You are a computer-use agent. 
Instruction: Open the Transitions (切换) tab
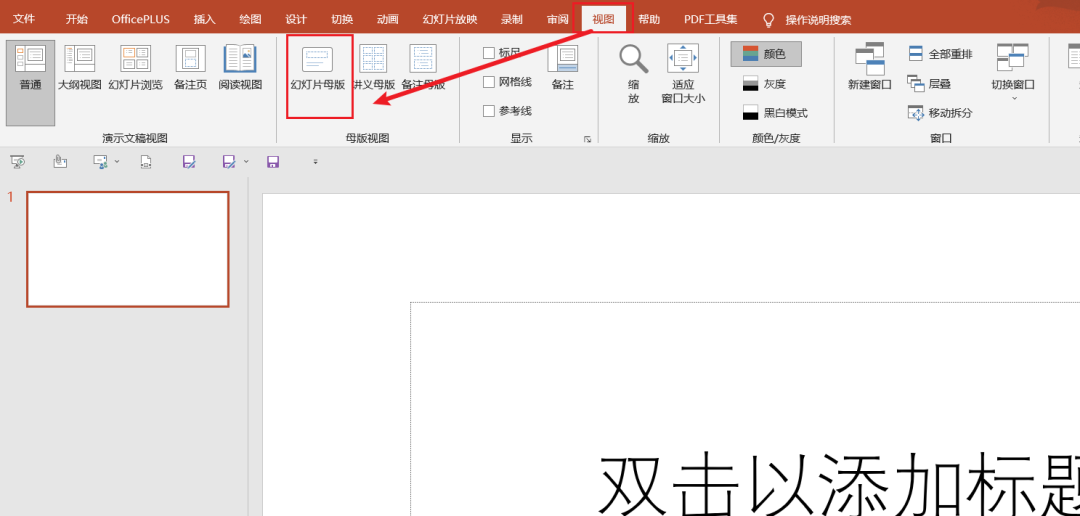[342, 19]
